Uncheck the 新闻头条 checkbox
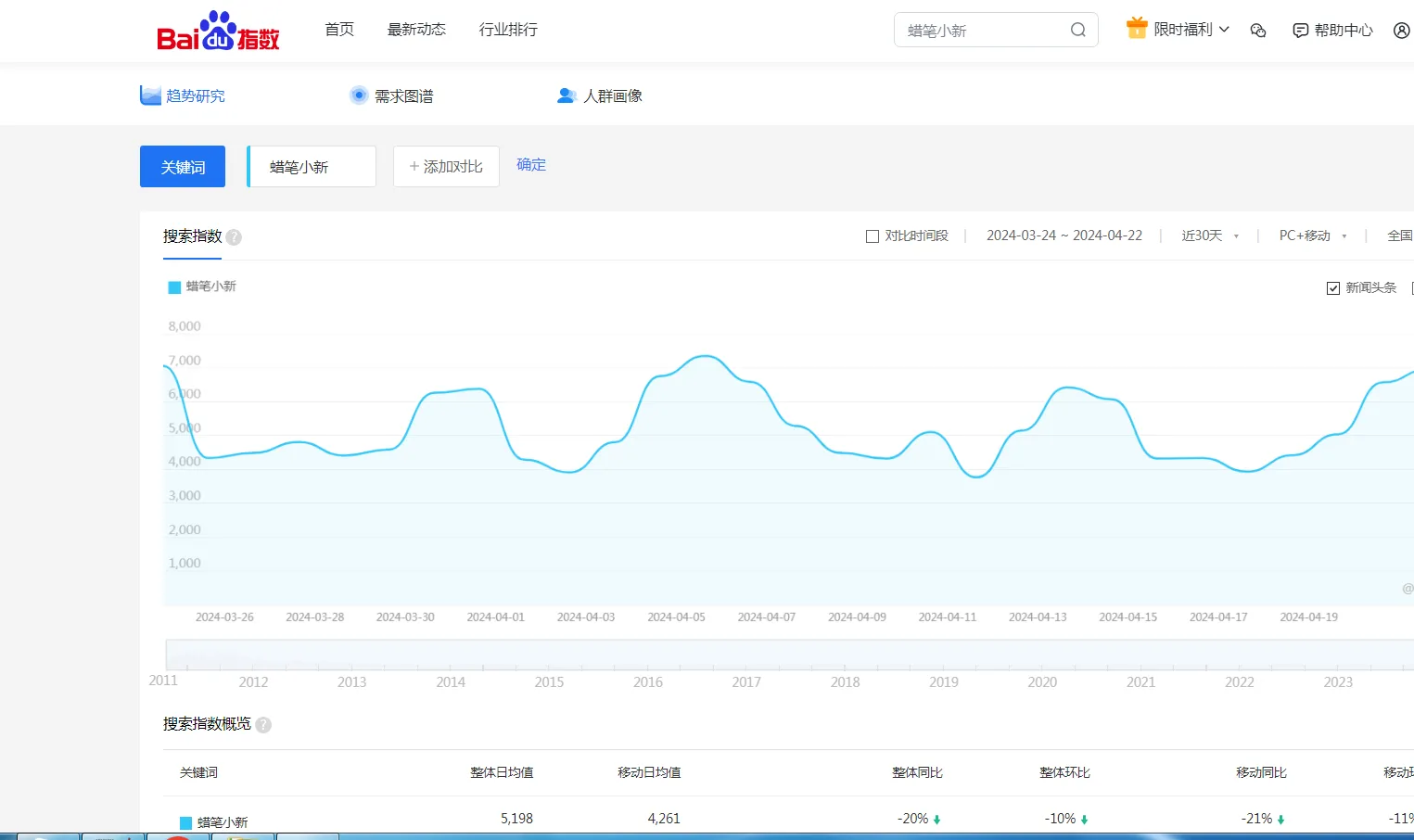Viewport: 1414px width, 840px height. click(x=1333, y=288)
